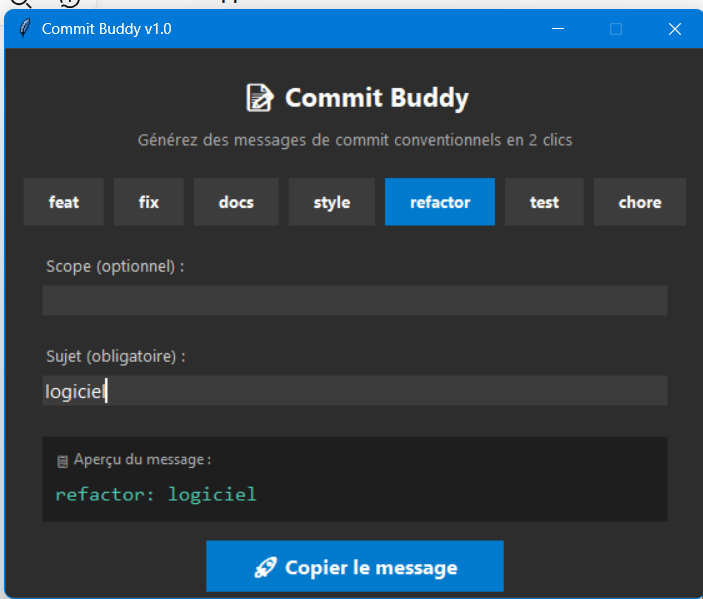Click the rocket icon on copy button
Image resolution: width=703 pixels, height=599 pixels.
[265, 567]
